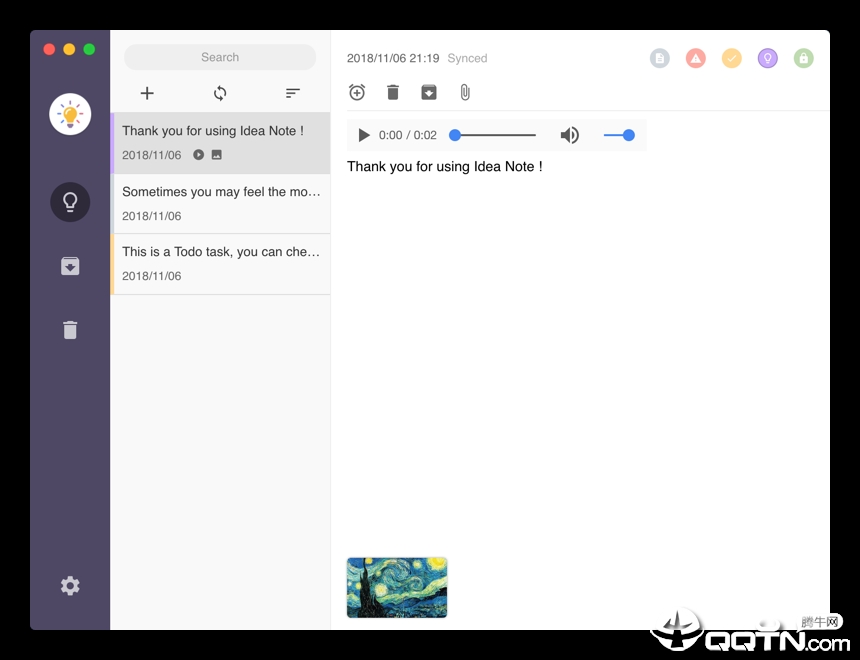Click the sync notes icon

click(x=220, y=93)
